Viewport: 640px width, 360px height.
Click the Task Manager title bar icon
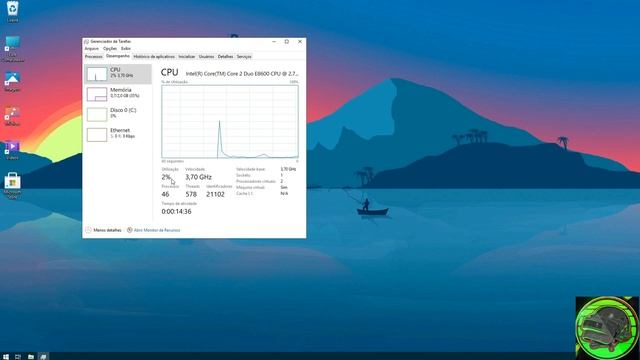click(86, 42)
